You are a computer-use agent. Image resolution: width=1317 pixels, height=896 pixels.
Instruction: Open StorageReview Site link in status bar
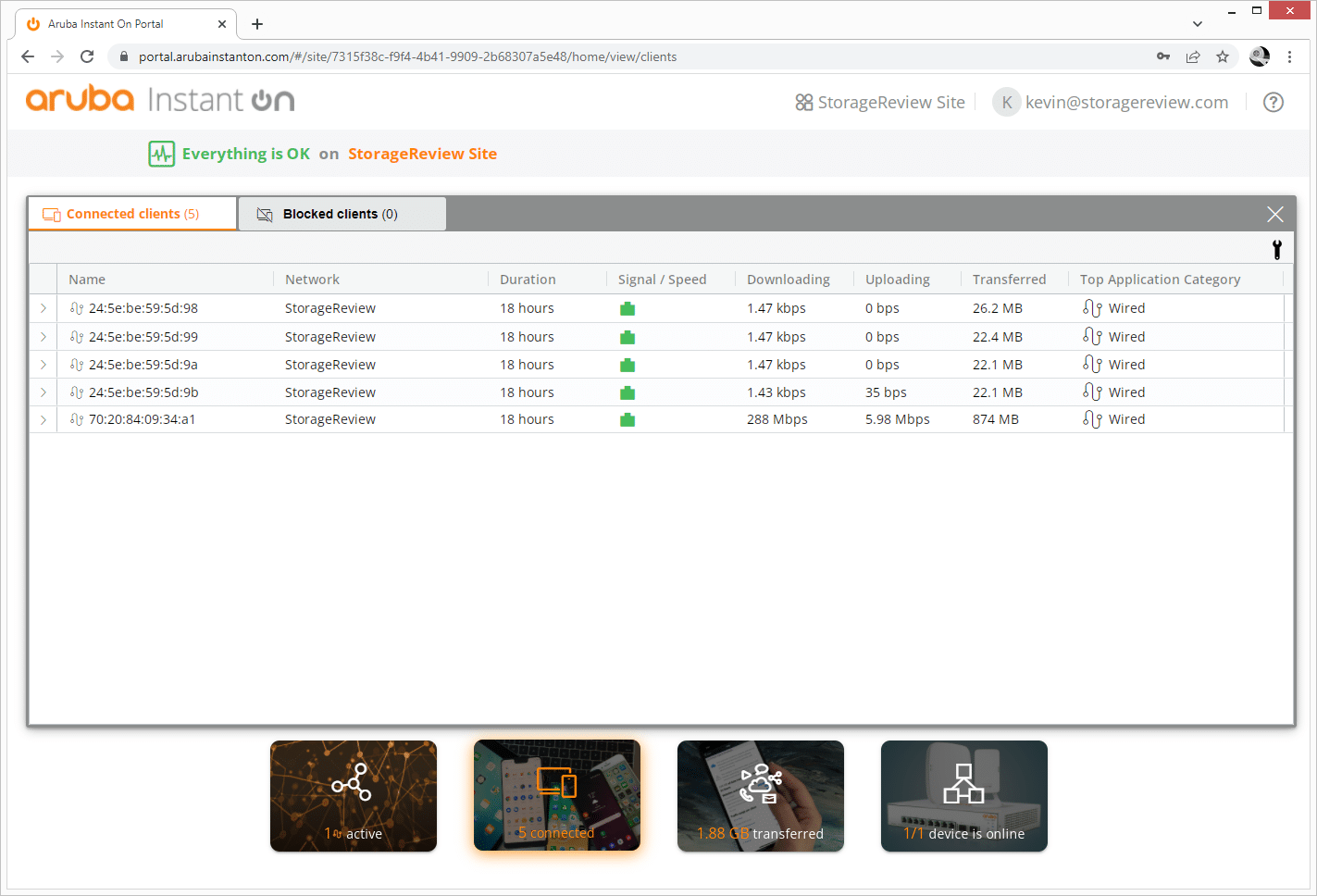[422, 154]
